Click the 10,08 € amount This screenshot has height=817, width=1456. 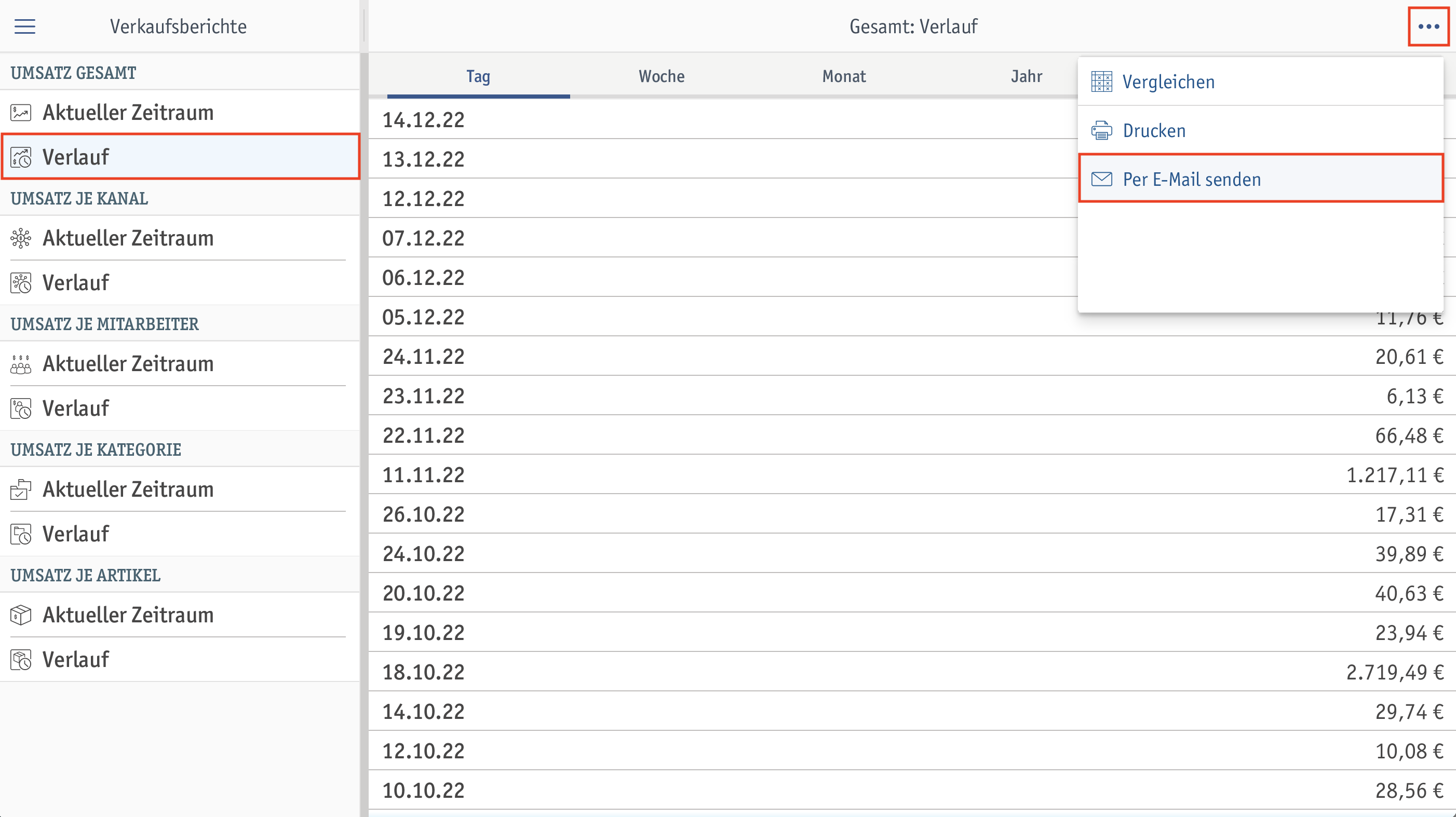(1409, 751)
